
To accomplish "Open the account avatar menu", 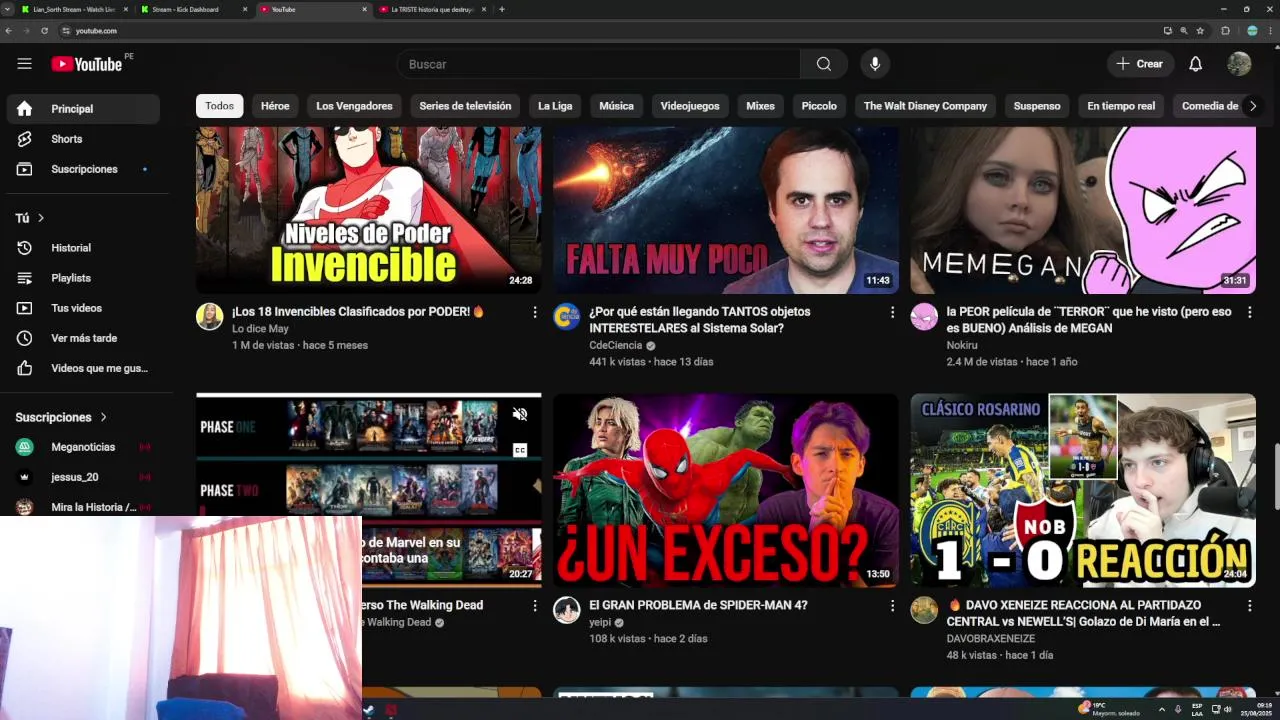I will 1239,64.
